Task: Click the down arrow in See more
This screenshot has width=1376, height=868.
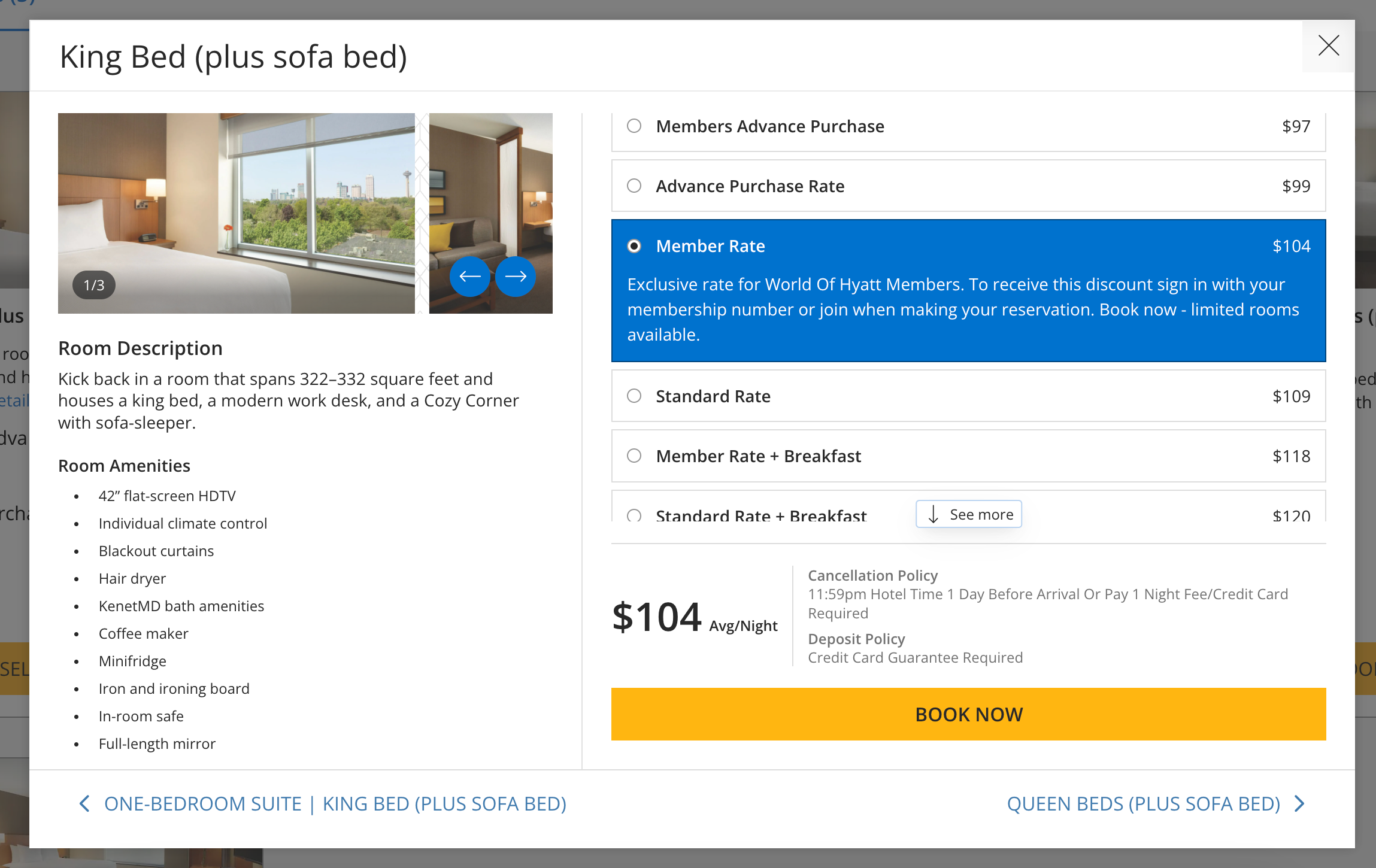Action: 933,514
